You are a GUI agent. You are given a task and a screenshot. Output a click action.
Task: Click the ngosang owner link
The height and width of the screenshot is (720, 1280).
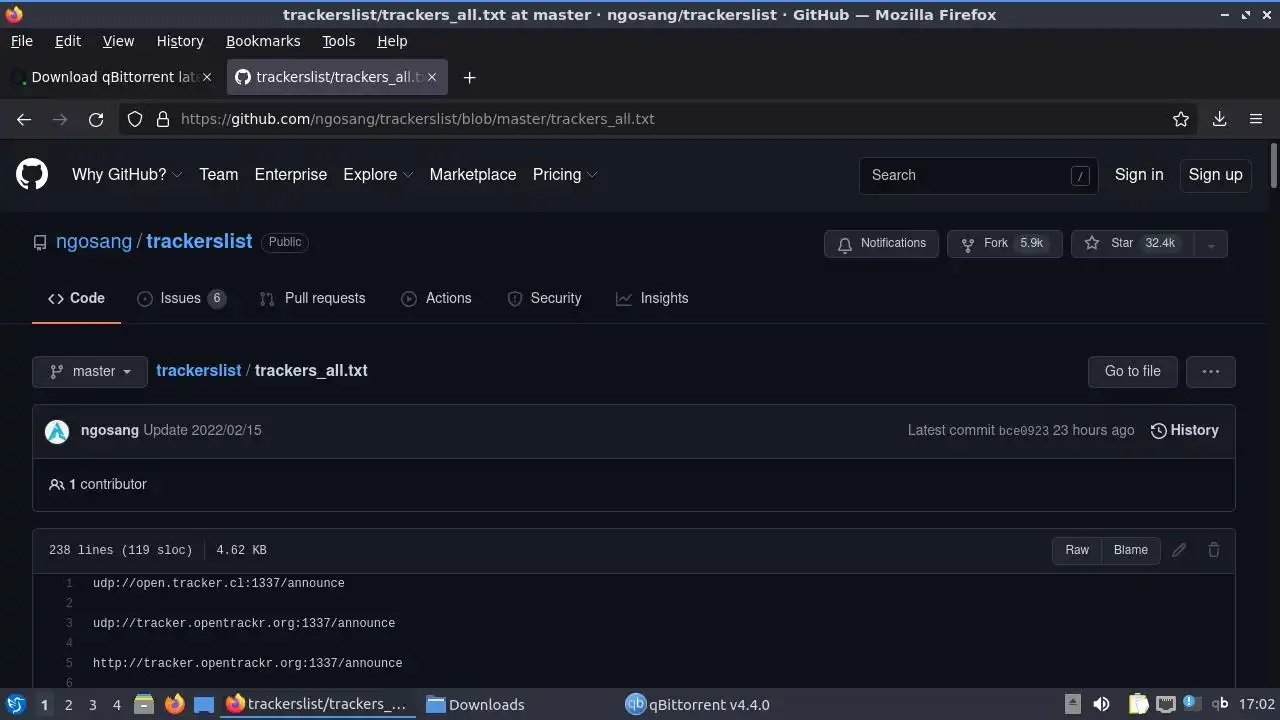pos(94,242)
